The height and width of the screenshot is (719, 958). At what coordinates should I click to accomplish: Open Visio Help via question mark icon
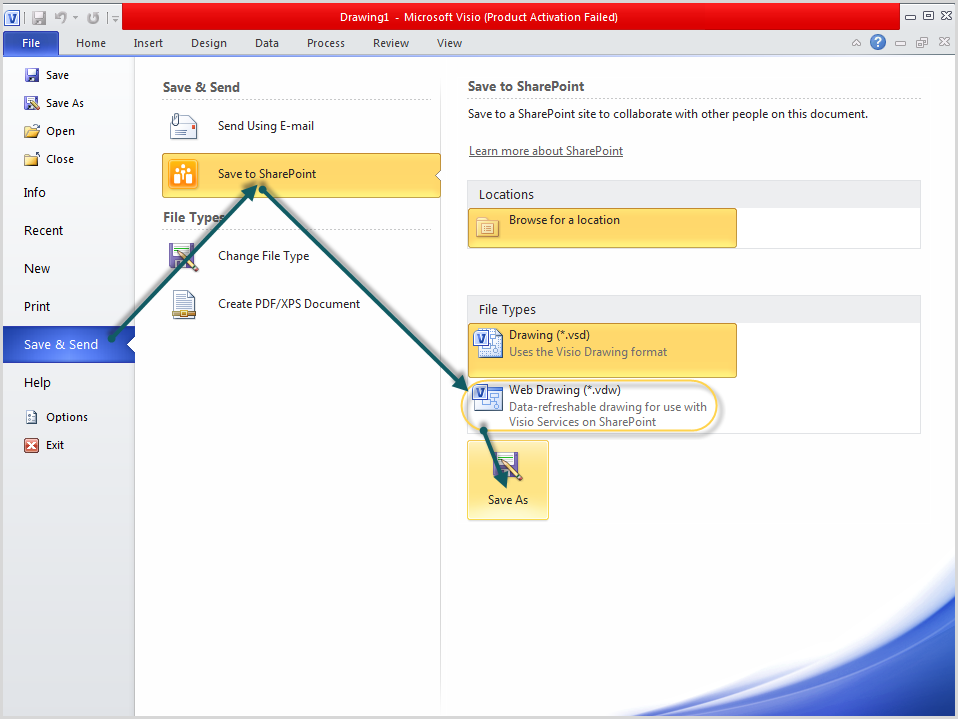(878, 42)
